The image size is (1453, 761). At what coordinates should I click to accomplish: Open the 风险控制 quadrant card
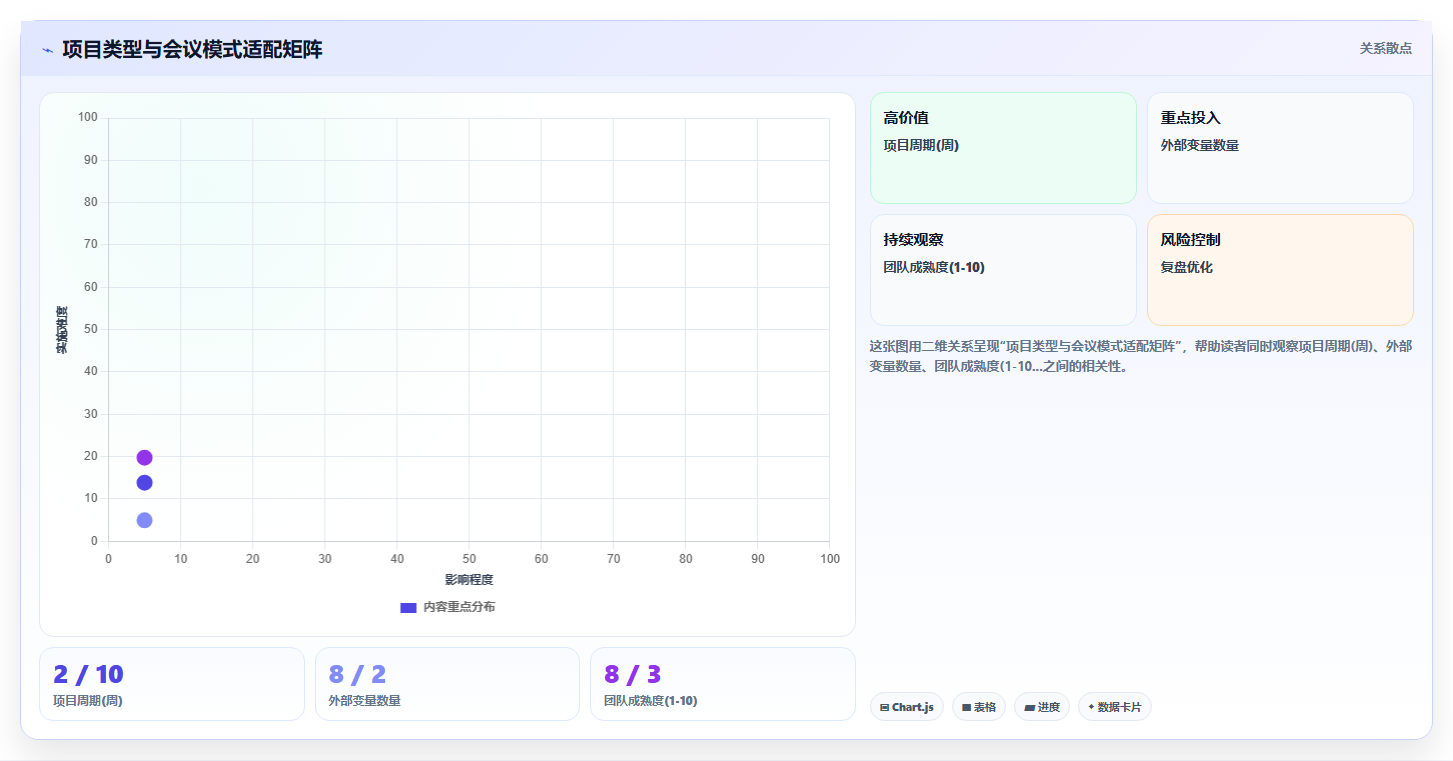(x=1280, y=270)
